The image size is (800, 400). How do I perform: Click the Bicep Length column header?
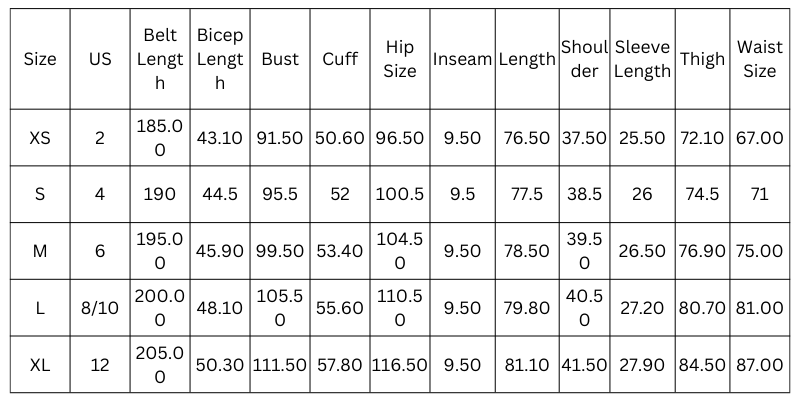coord(220,59)
